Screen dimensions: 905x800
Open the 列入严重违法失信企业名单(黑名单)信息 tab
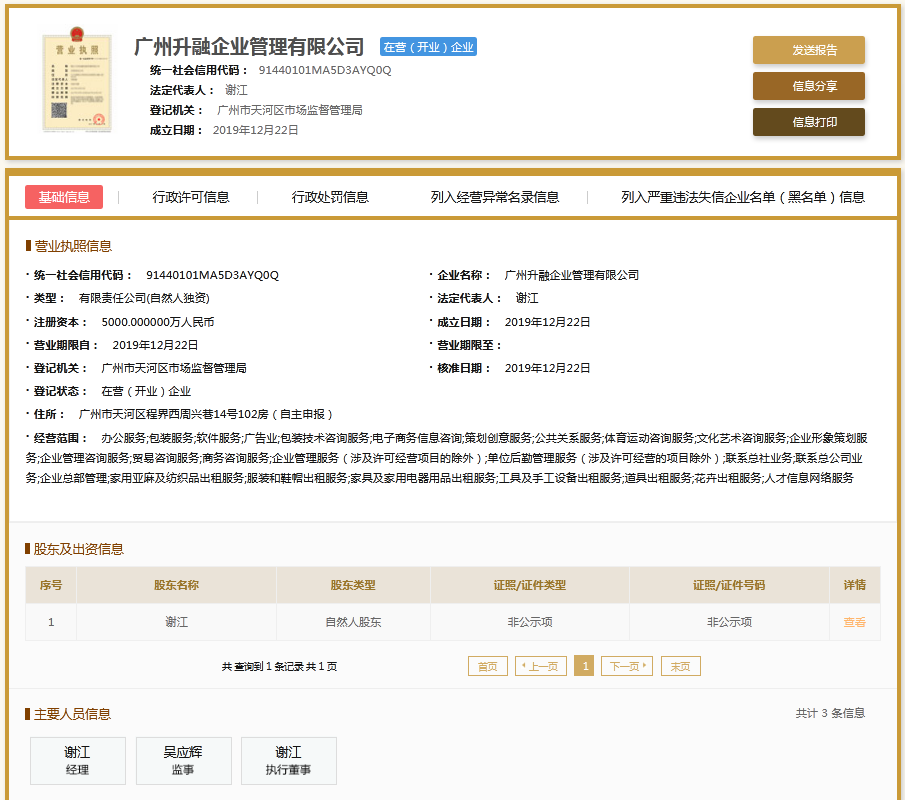tap(742, 197)
